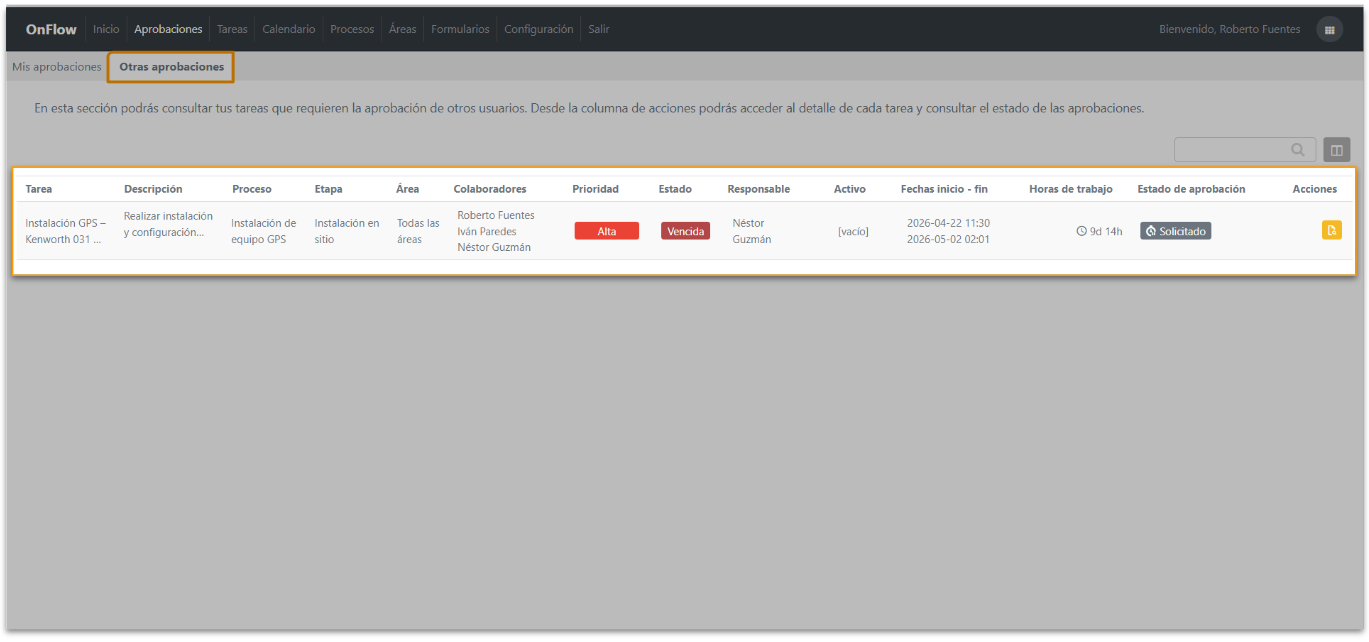This screenshot has width=1369, height=642.
Task: Click the search magnifier icon
Action: pos(1298,150)
